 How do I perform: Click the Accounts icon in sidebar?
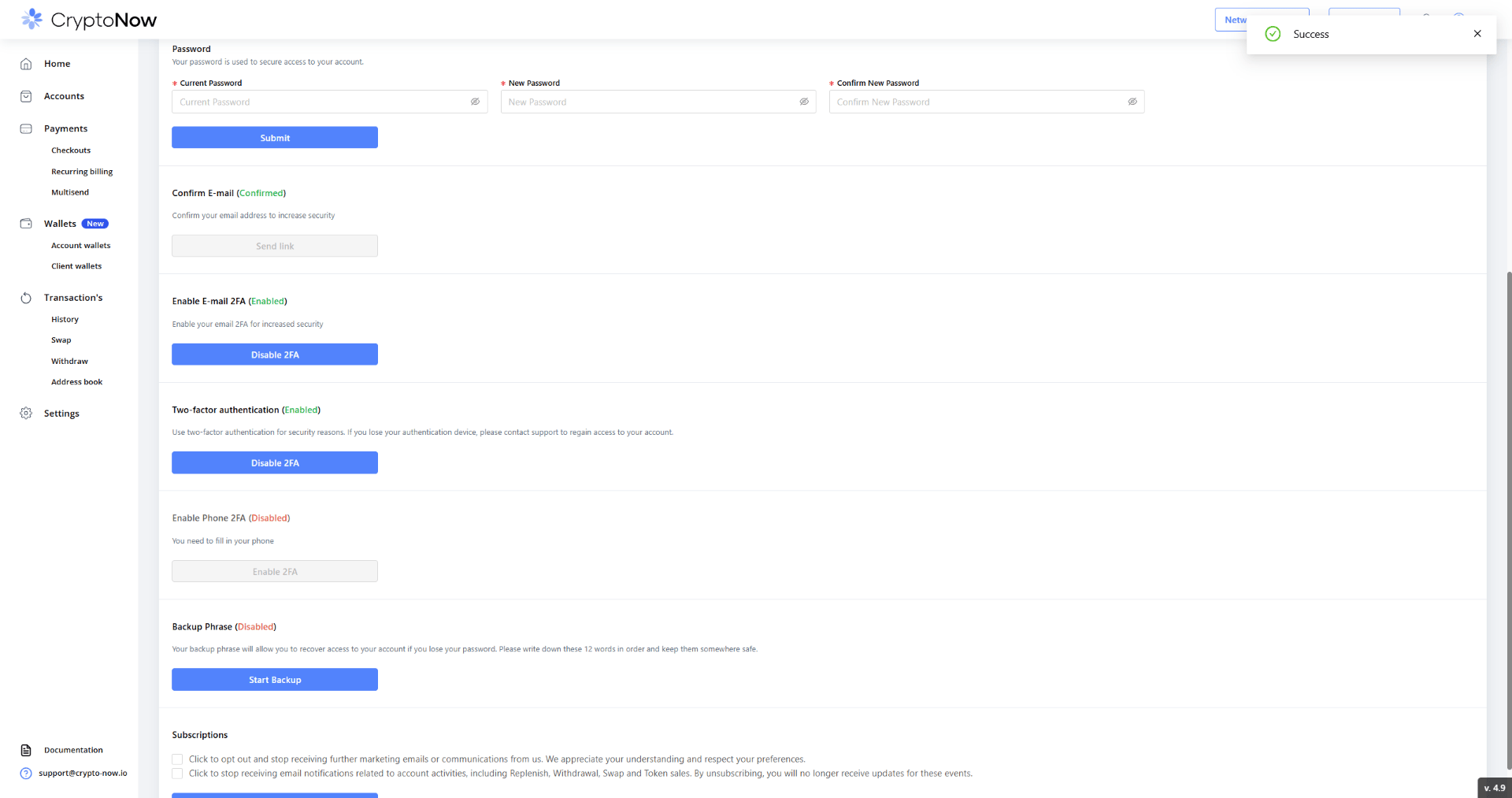tap(26, 96)
